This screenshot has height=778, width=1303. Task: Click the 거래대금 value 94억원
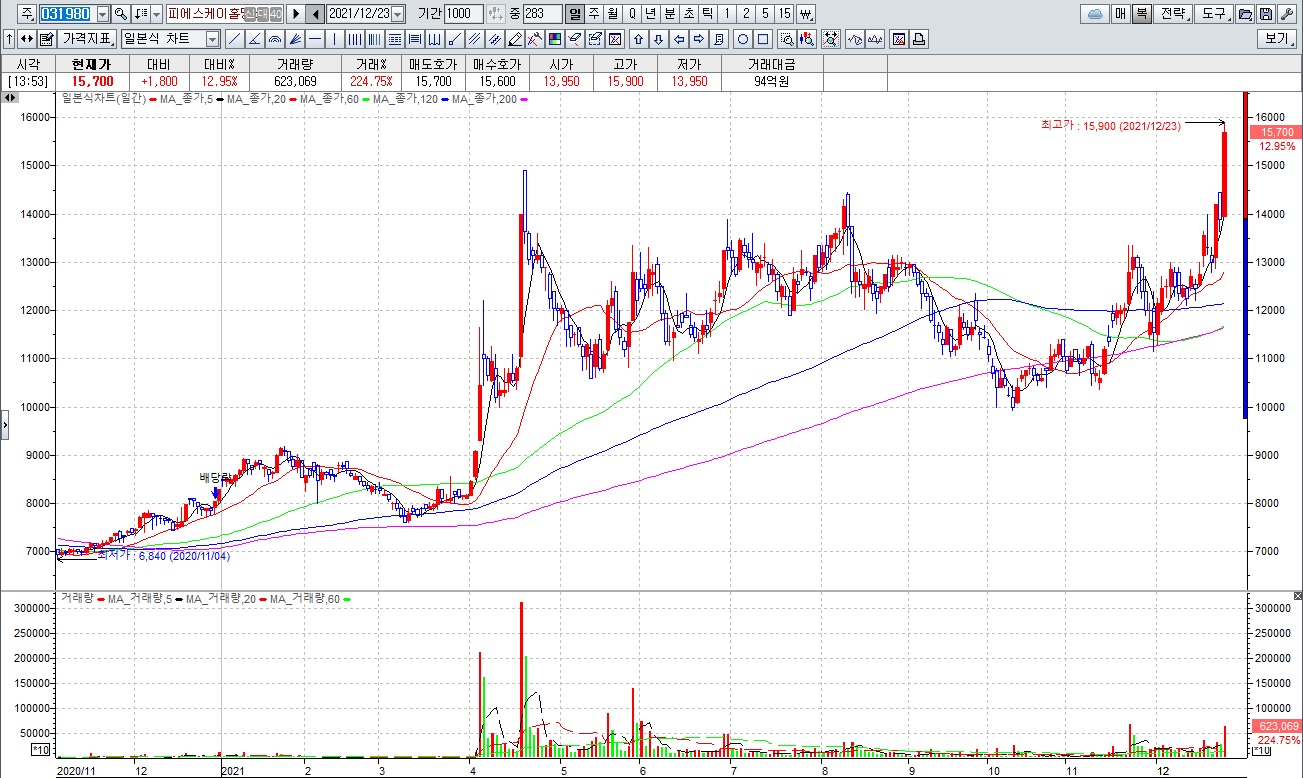click(x=771, y=81)
